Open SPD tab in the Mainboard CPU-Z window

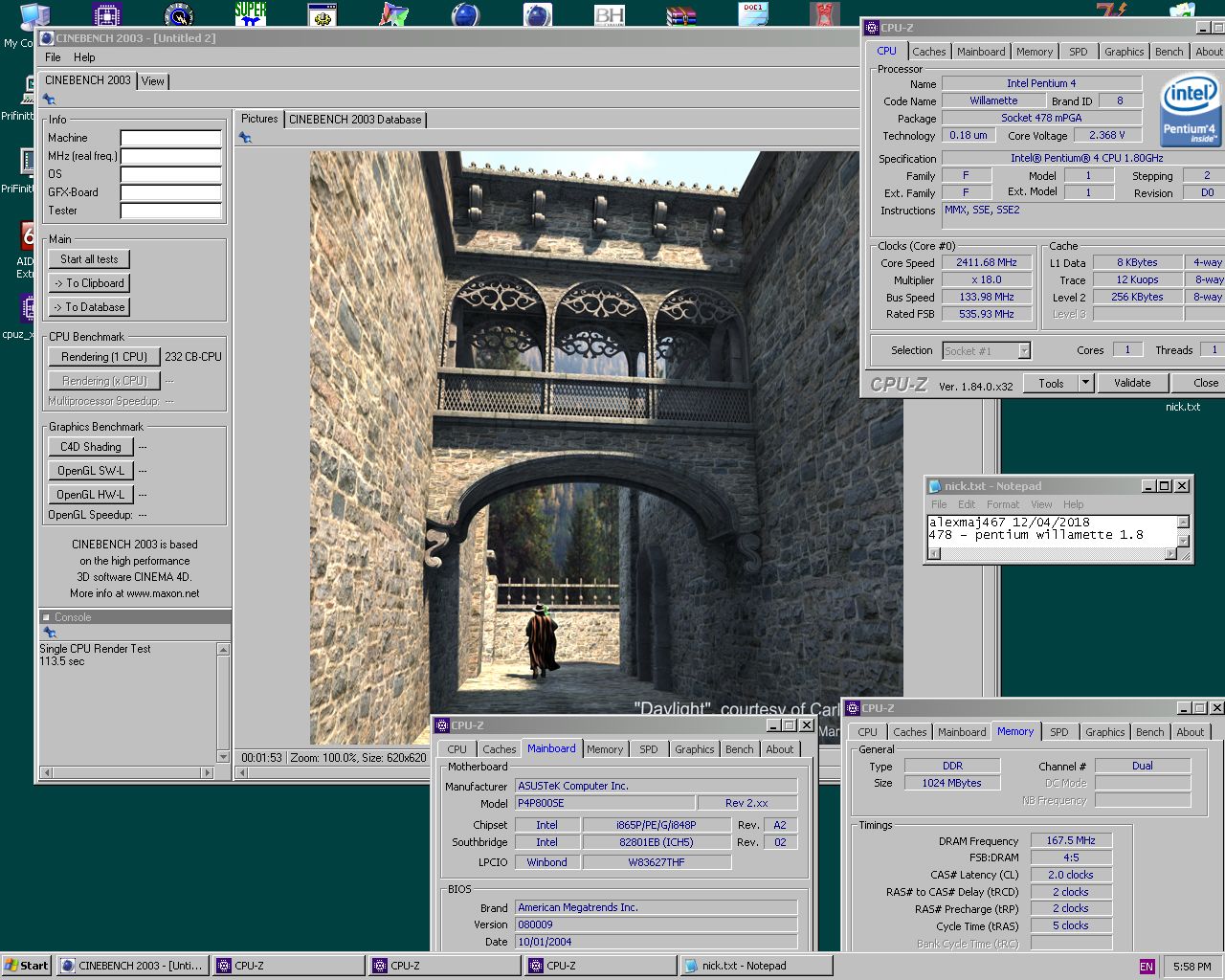[649, 749]
